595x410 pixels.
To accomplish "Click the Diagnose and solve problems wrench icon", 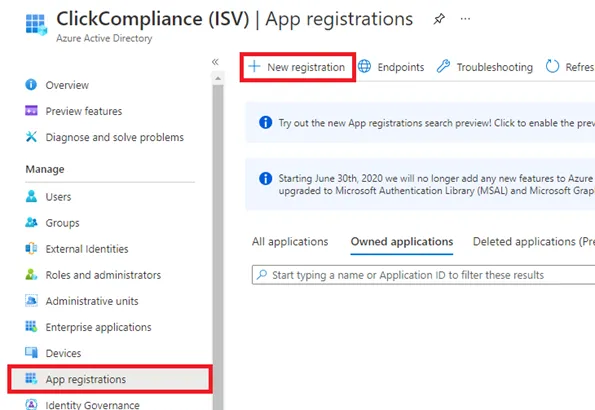I will tap(31, 137).
